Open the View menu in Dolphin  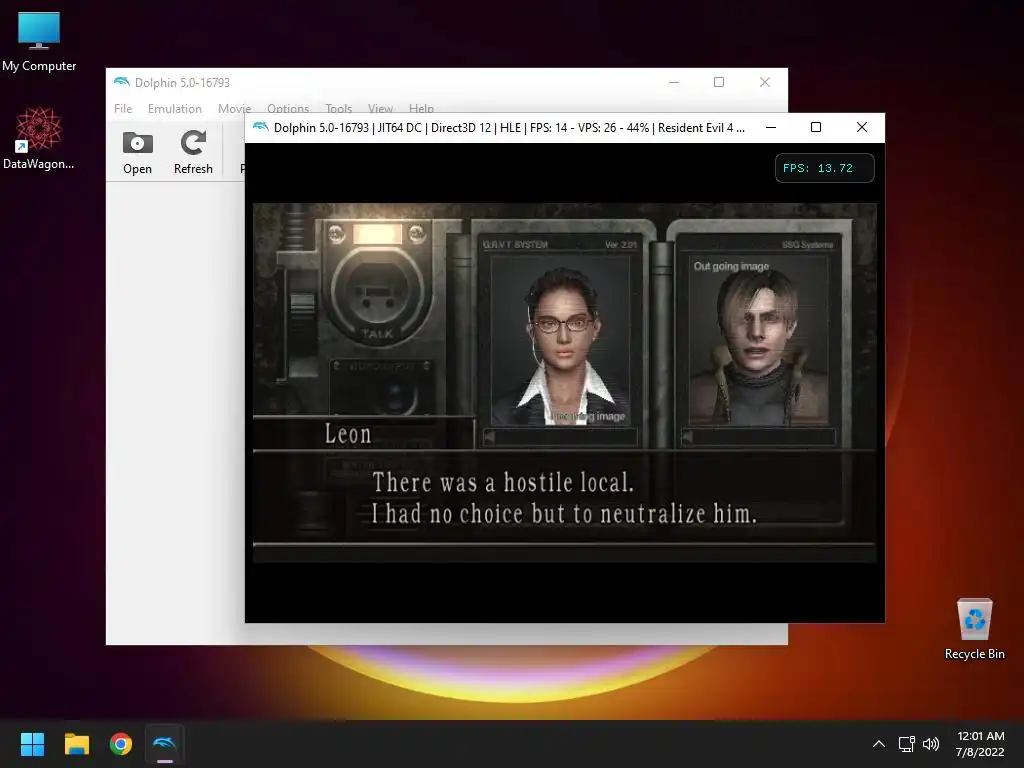pyautogui.click(x=380, y=108)
